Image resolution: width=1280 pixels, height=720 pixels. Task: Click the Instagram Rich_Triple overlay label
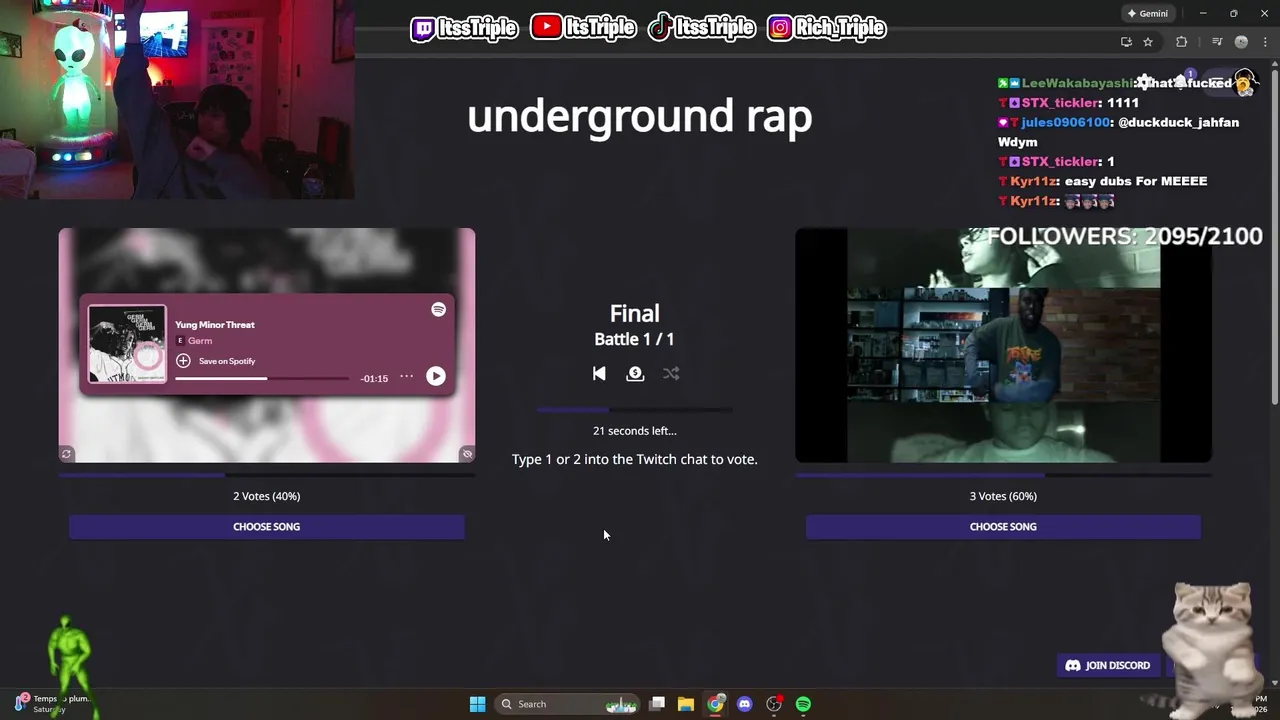point(827,28)
